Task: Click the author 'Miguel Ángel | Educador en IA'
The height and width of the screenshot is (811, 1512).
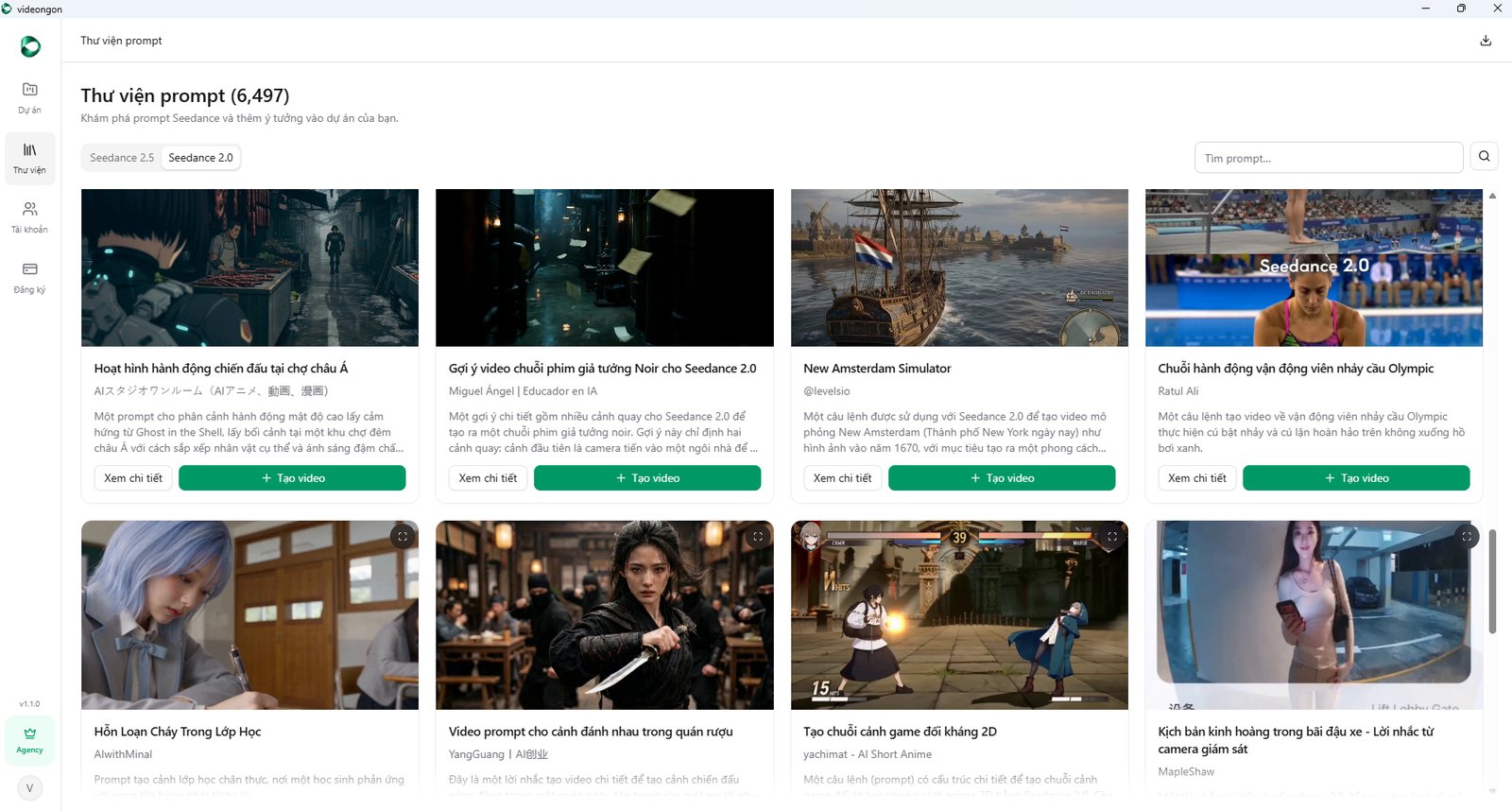Action: [523, 391]
